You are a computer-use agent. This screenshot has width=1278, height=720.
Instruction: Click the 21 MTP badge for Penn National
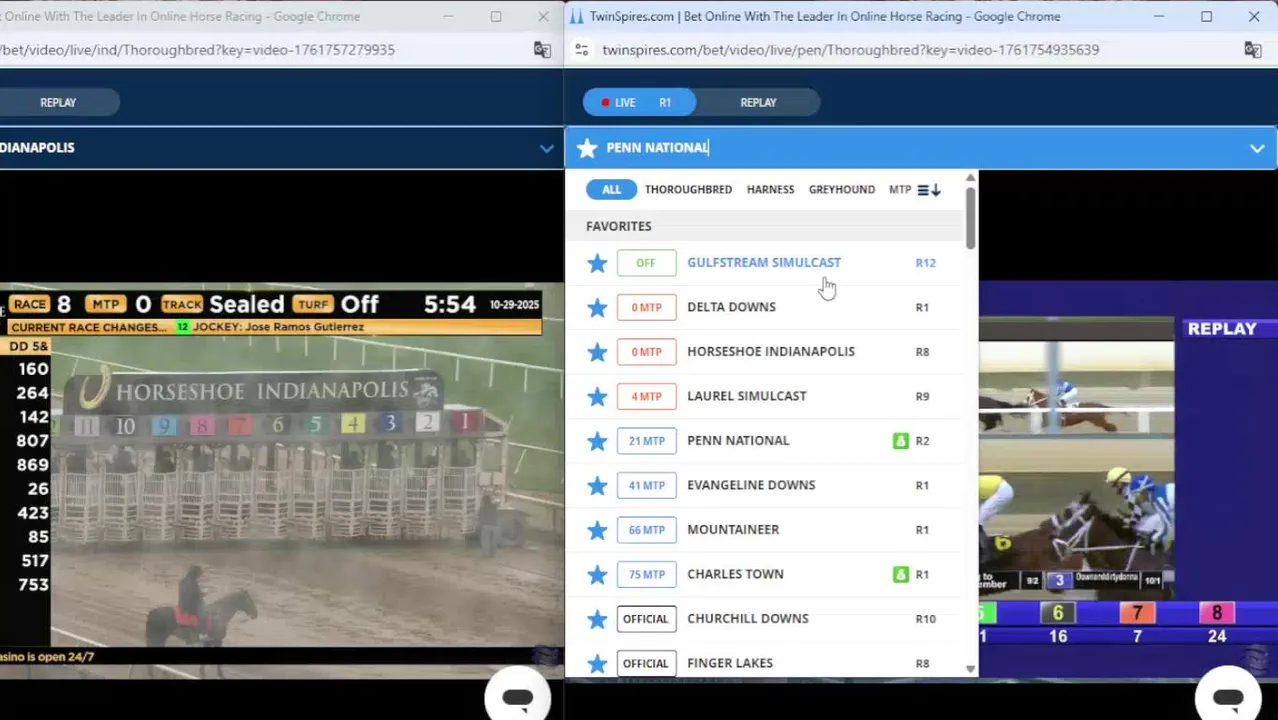point(646,441)
